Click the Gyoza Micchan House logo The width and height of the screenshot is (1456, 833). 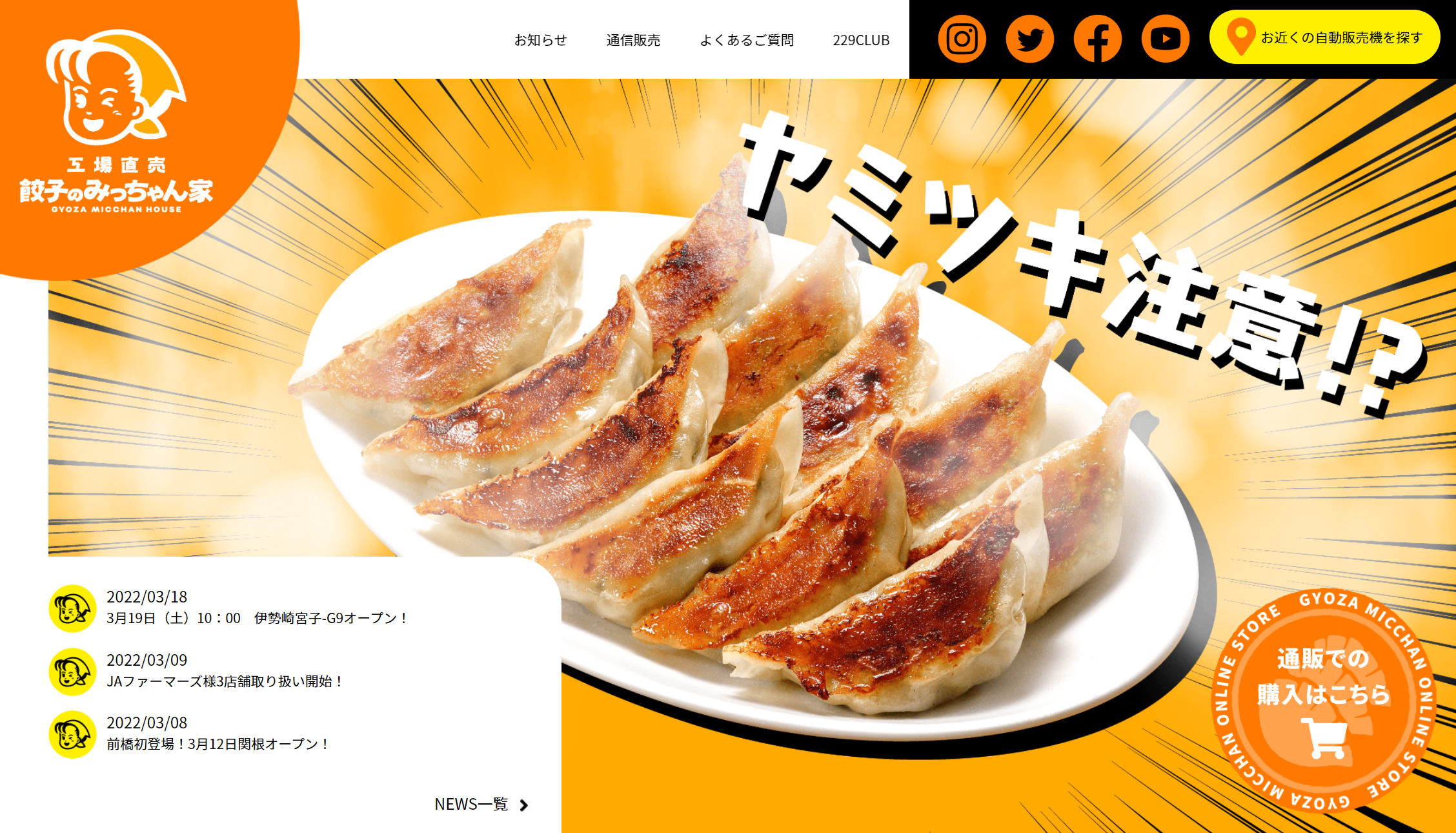[x=116, y=121]
